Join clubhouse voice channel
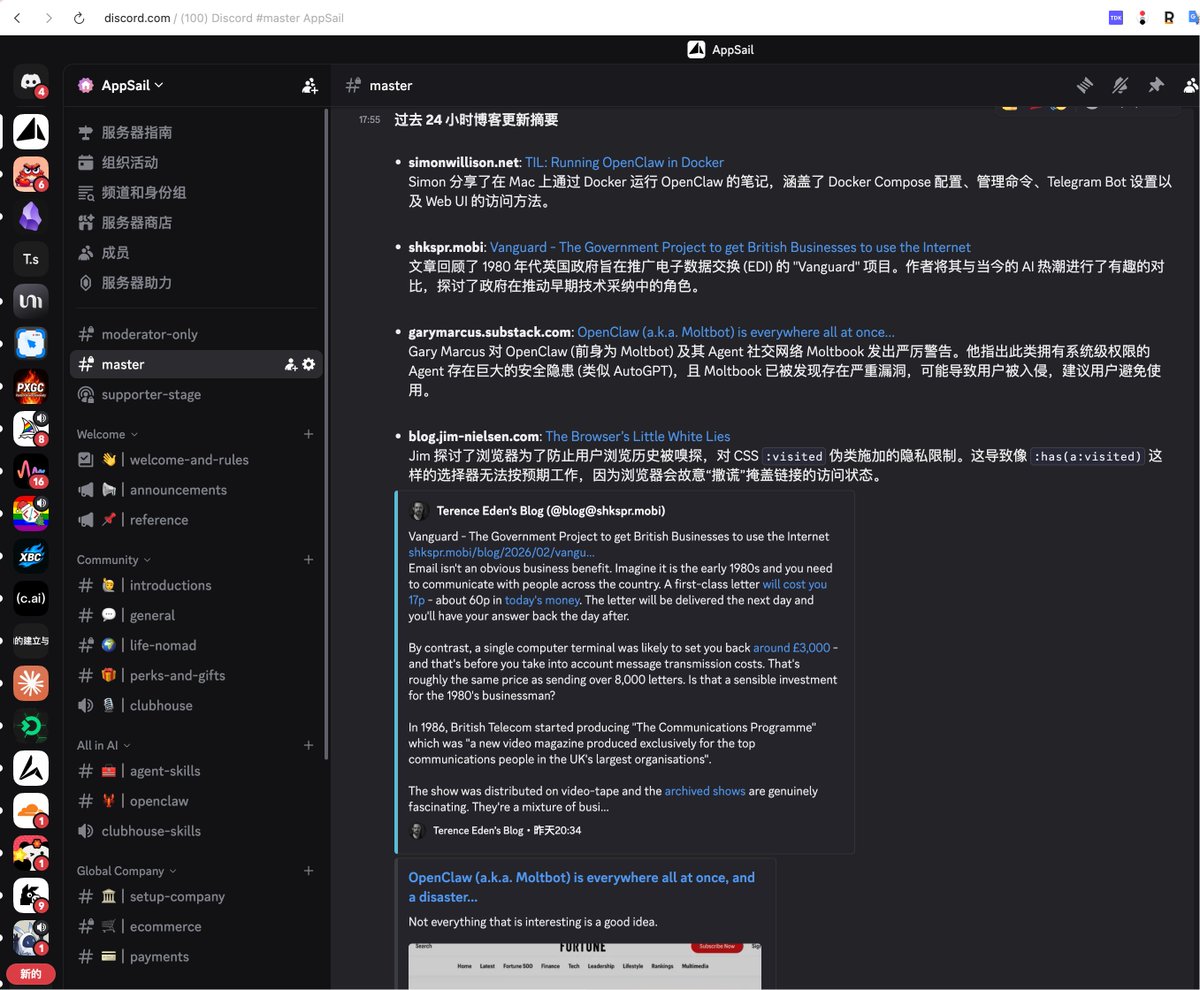The image size is (1200, 990). (x=196, y=705)
